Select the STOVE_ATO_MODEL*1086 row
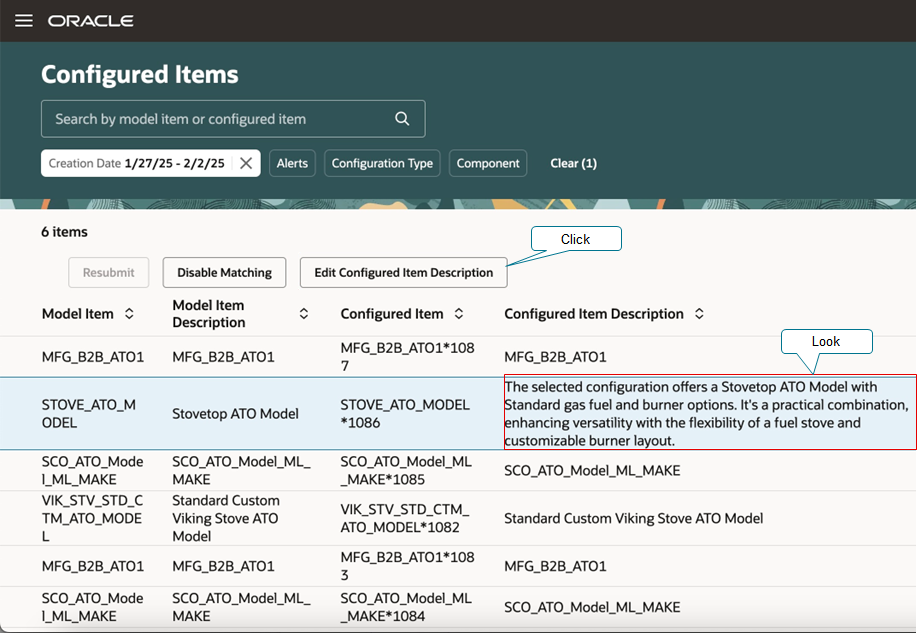 [404, 414]
